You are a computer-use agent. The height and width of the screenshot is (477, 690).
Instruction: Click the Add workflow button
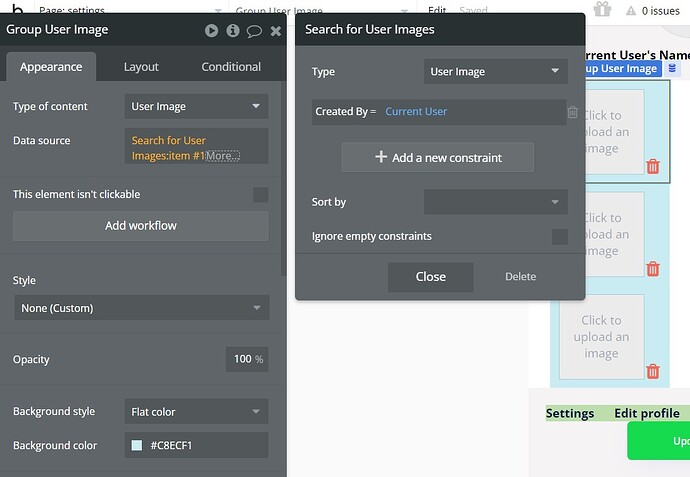click(x=140, y=226)
